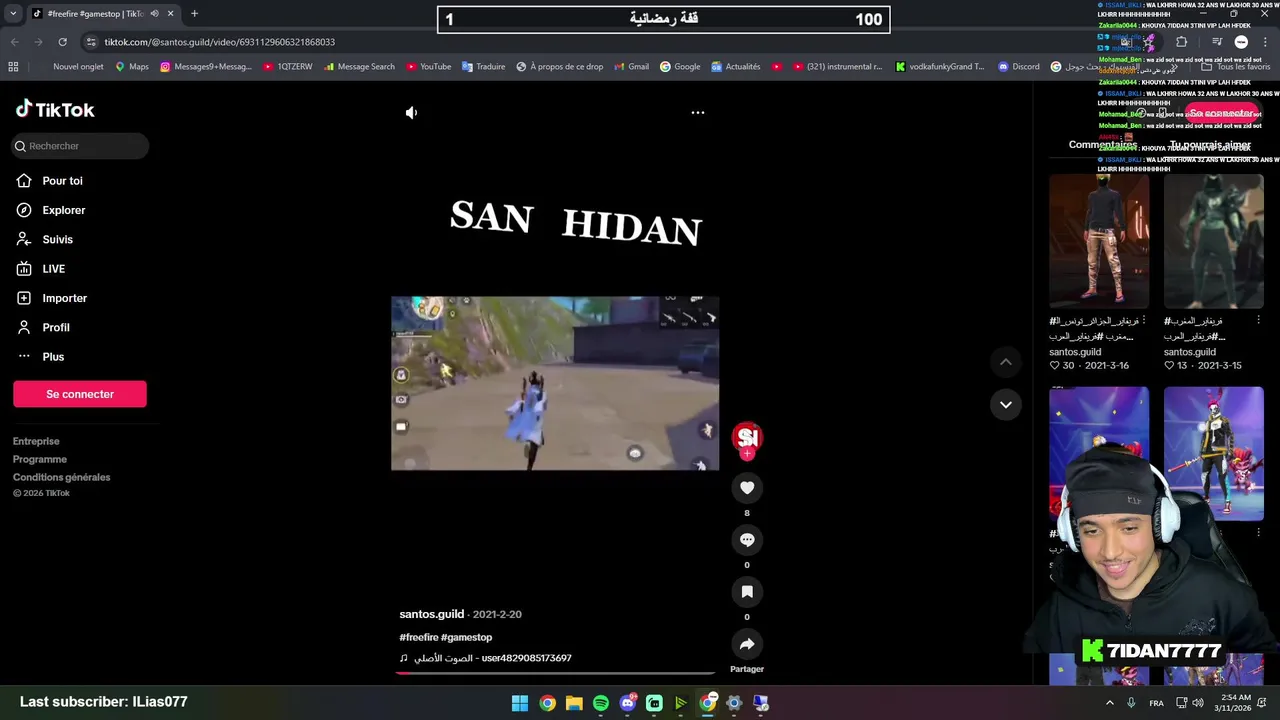Image resolution: width=1280 pixels, height=720 pixels.
Task: Open (321) instrumental r... bookmark
Action: coord(837,67)
